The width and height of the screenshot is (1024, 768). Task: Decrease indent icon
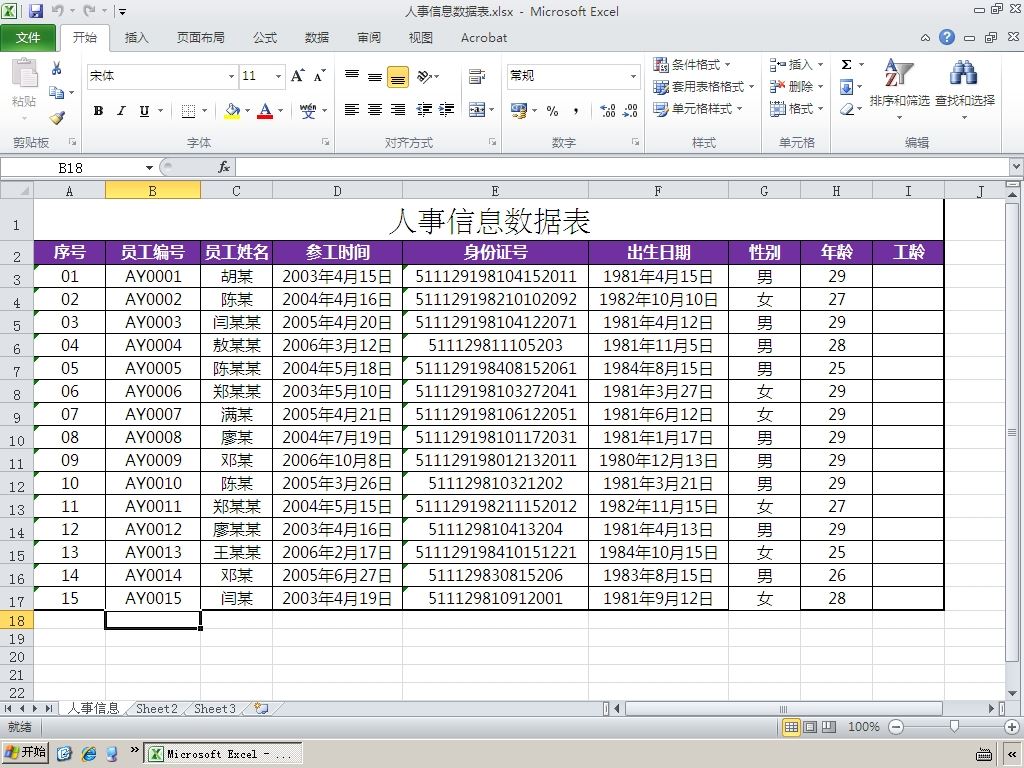point(424,110)
